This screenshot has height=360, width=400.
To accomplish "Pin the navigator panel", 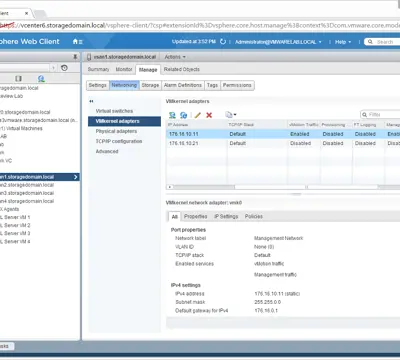I will pos(75,57).
